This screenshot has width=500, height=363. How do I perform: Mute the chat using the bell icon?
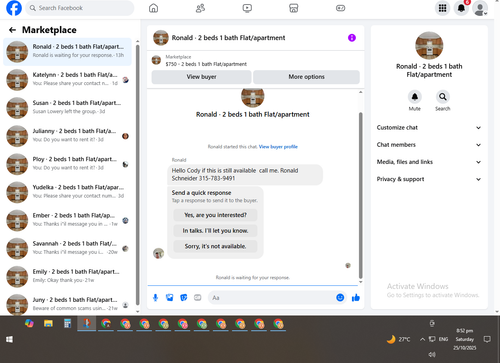[x=415, y=97]
